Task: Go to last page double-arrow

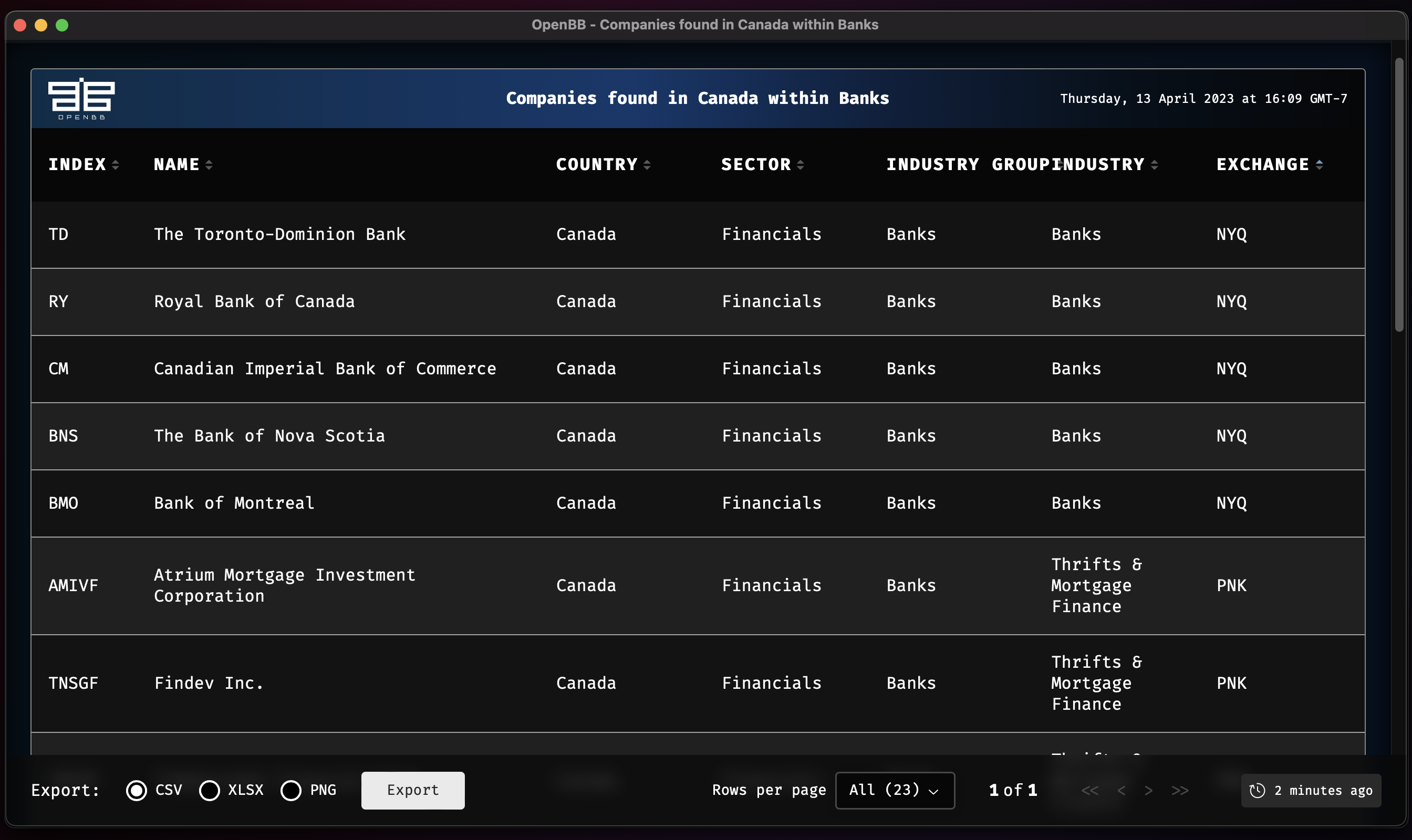Action: click(1180, 790)
